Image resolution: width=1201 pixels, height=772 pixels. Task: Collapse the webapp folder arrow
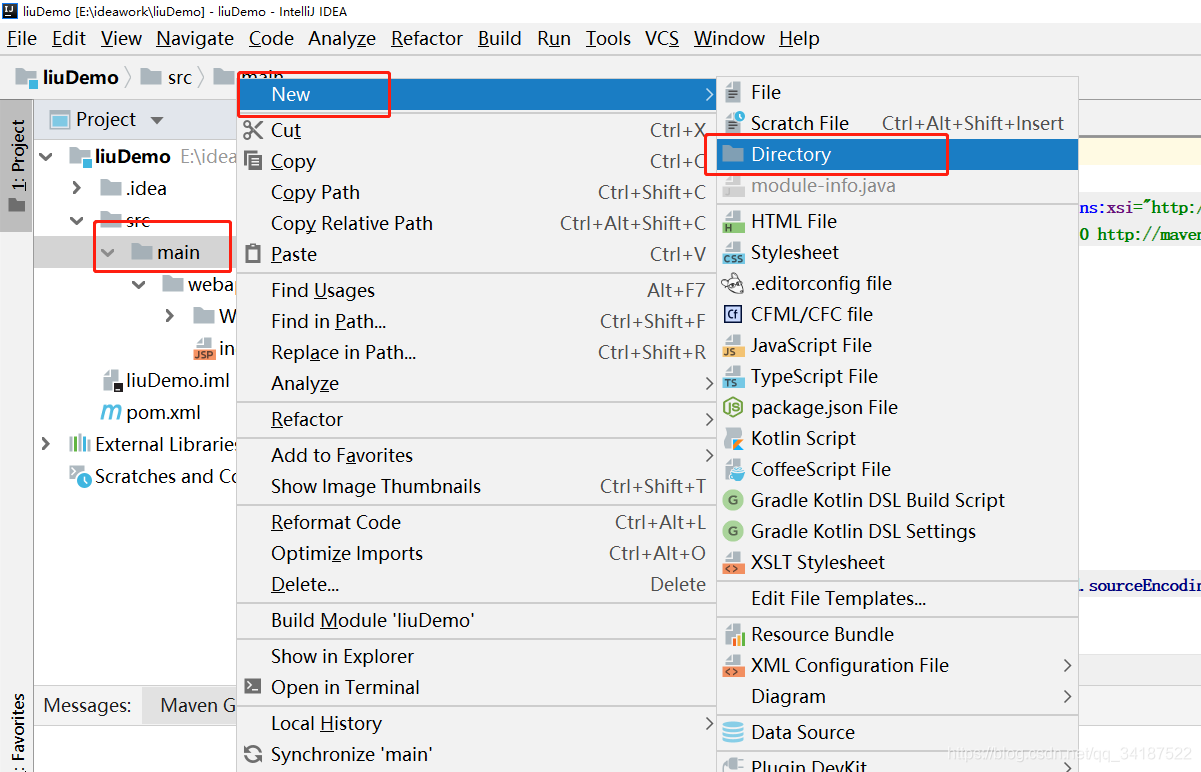point(139,285)
